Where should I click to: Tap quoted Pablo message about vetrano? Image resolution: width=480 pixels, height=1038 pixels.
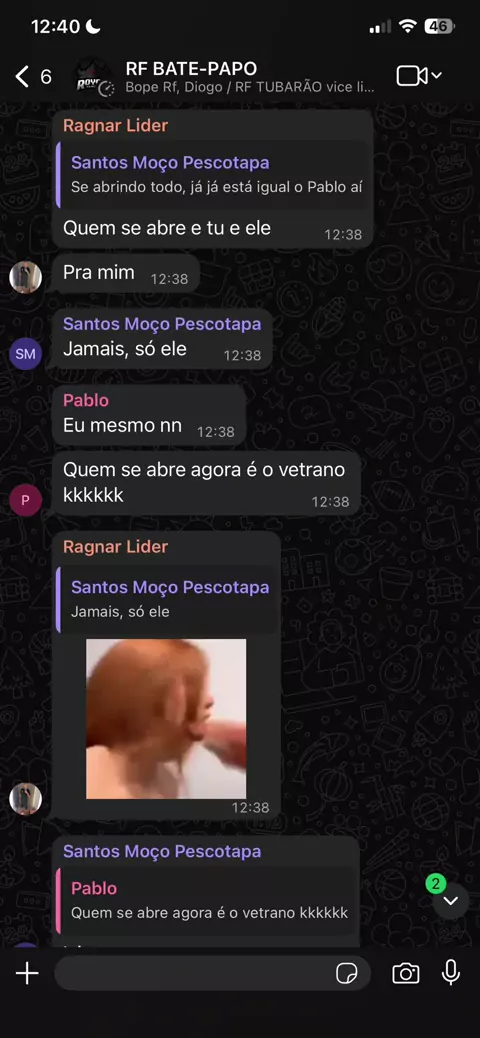205,901
